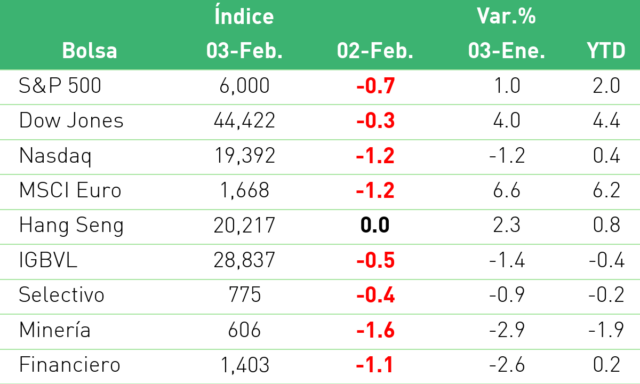Select the Selectivo row label
This screenshot has width=640, height=384.
pyautogui.click(x=62, y=295)
